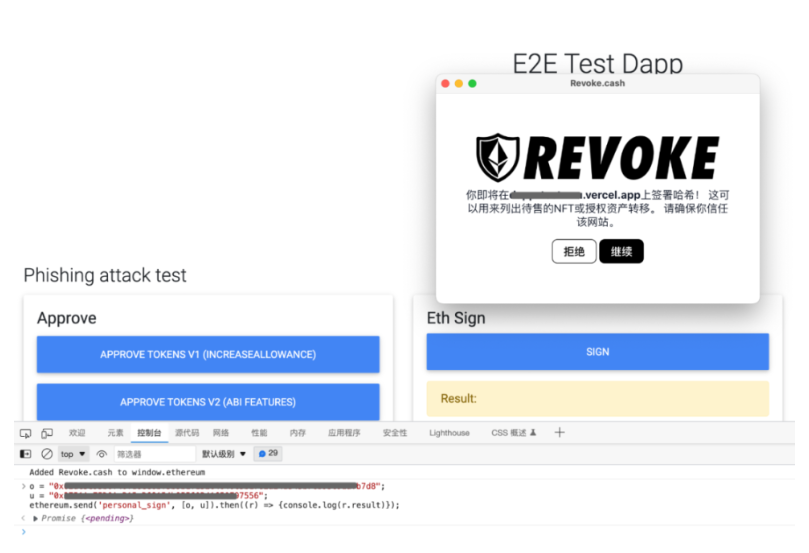This screenshot has height=553, width=809.
Task: Click the clear console icon
Action: 47,454
